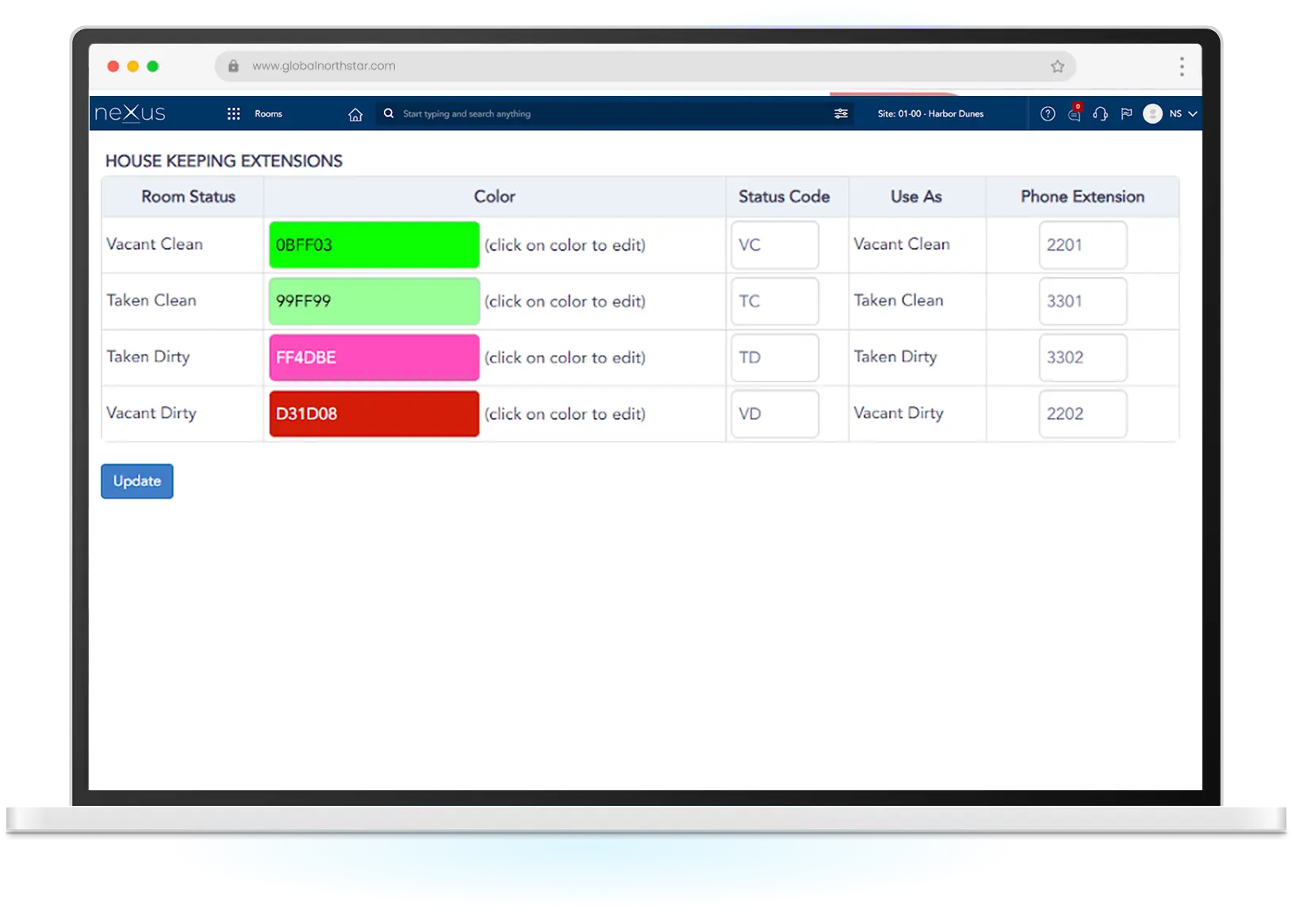Edit the Vacant Clean 0BFF03 color

[x=374, y=244]
